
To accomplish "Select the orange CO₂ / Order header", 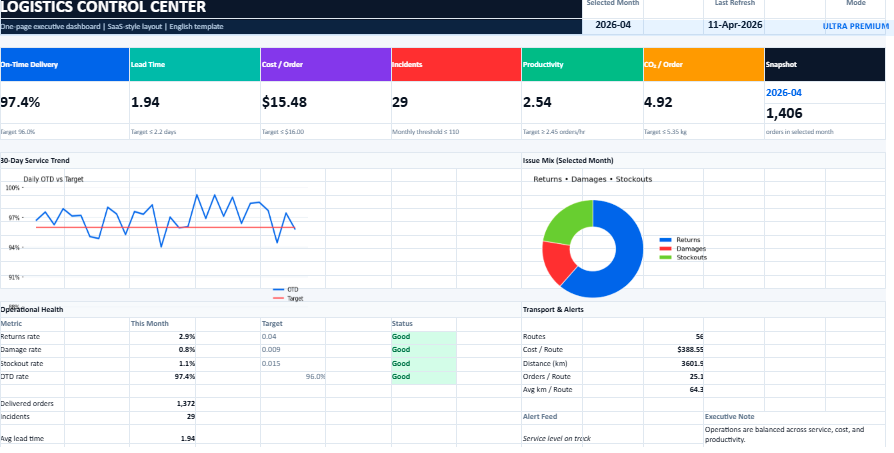I will coord(703,64).
